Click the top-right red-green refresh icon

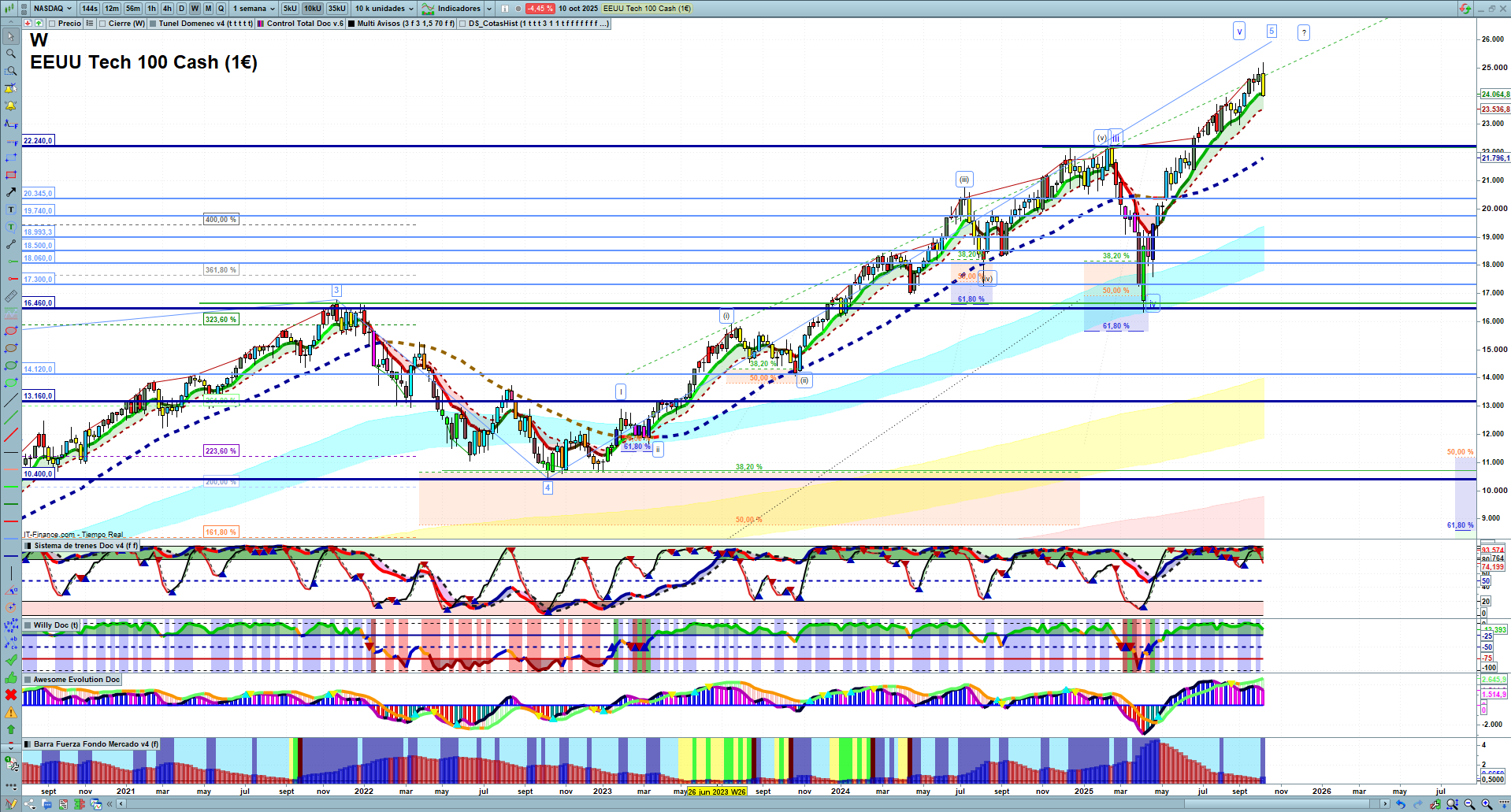(1465, 9)
